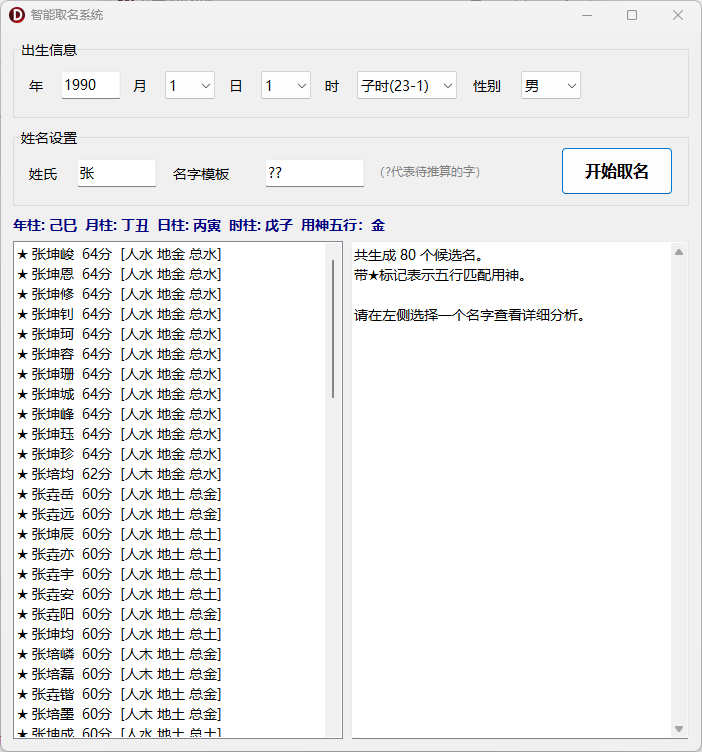Click the 开始取名 button
Image resolution: width=702 pixels, height=752 pixels.
(x=617, y=171)
